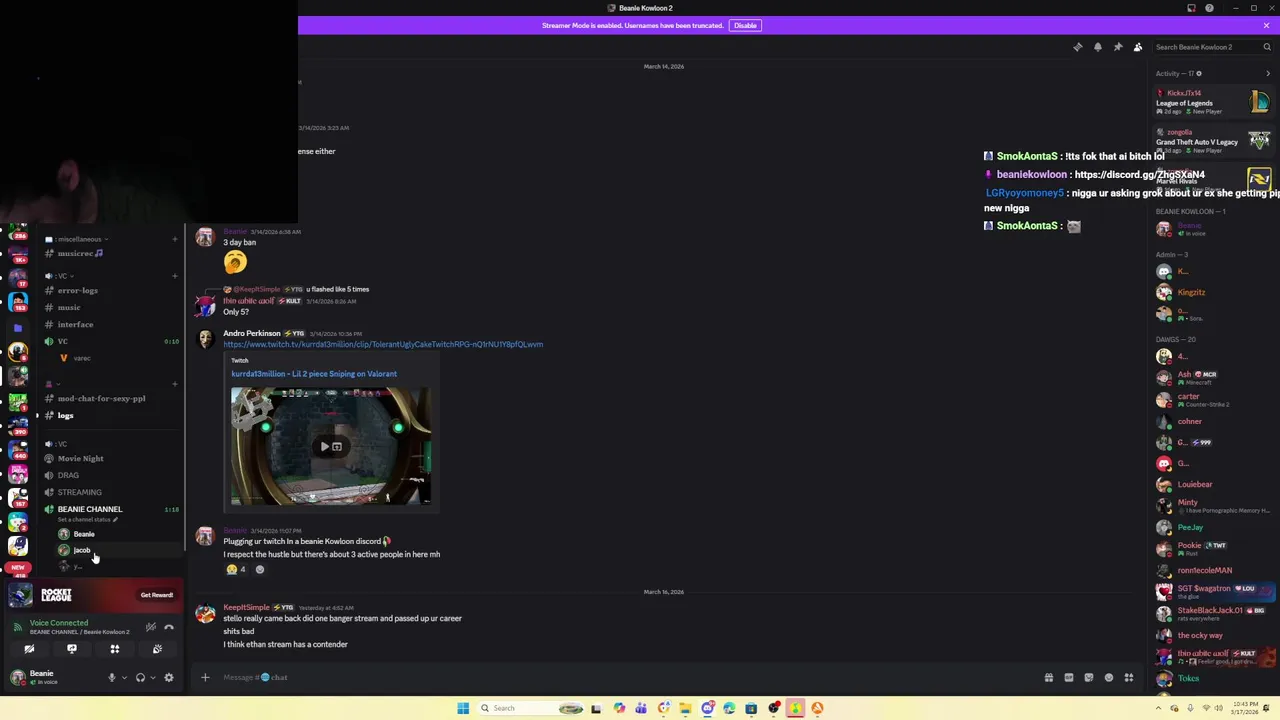Open the gift icon in message bar
The height and width of the screenshot is (720, 1280).
[x=1048, y=677]
